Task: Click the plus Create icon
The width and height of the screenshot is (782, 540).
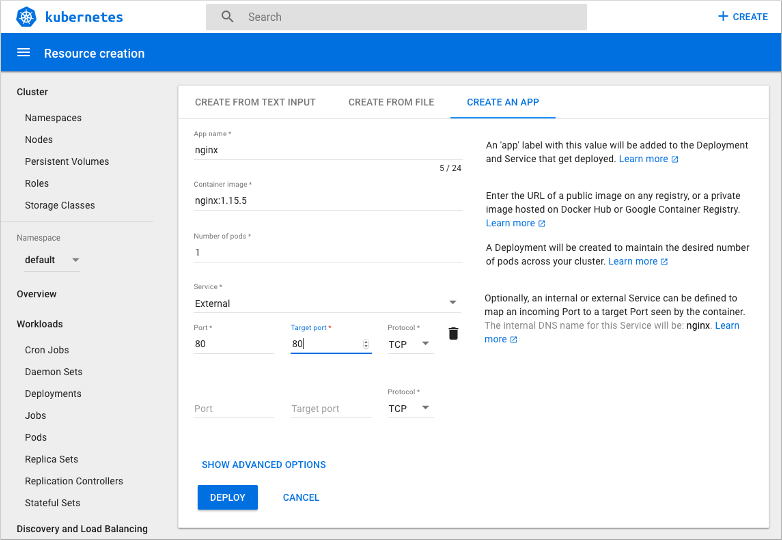Action: click(x=723, y=17)
